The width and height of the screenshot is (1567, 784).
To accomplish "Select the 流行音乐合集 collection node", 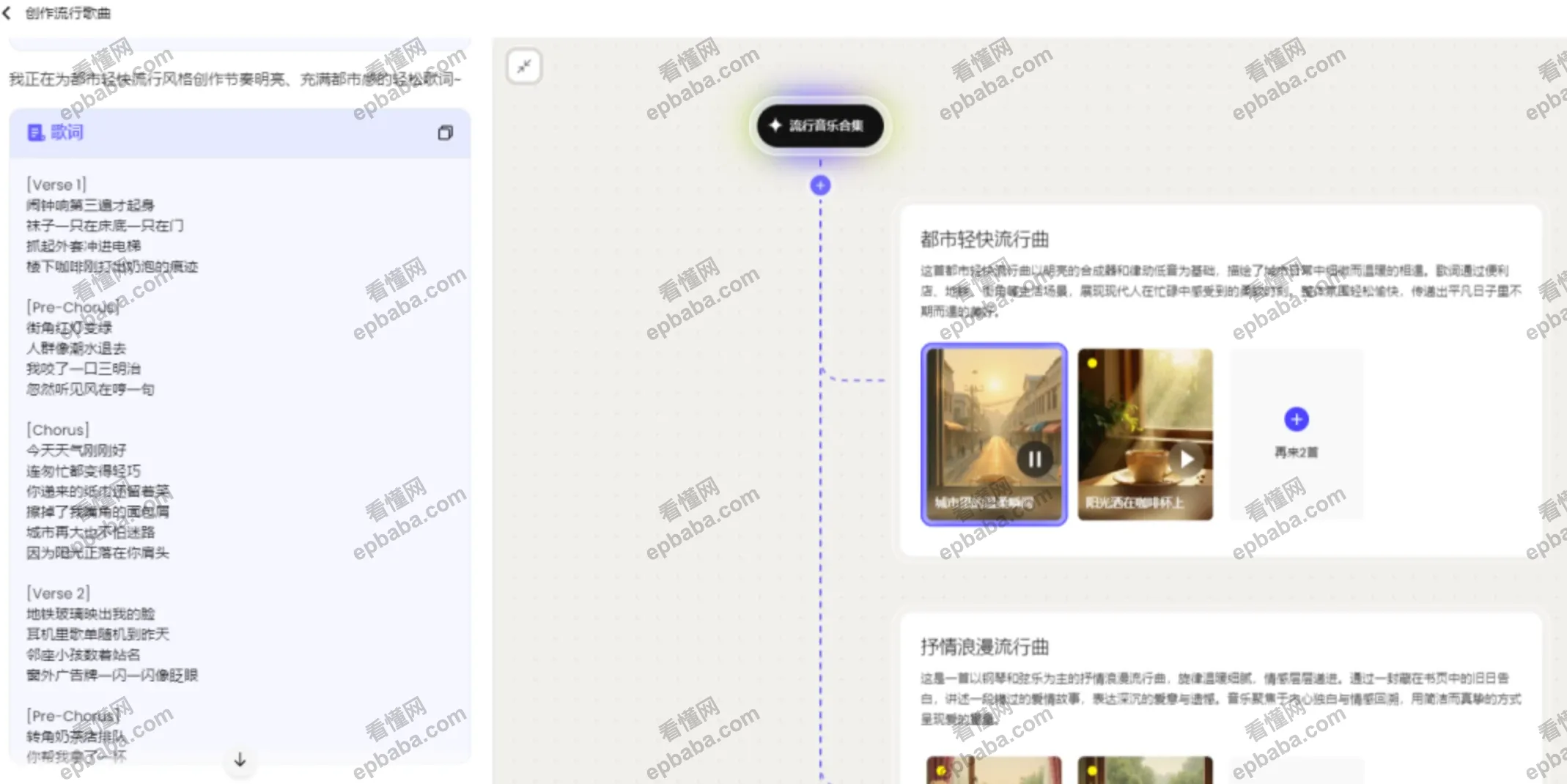I will click(x=820, y=125).
